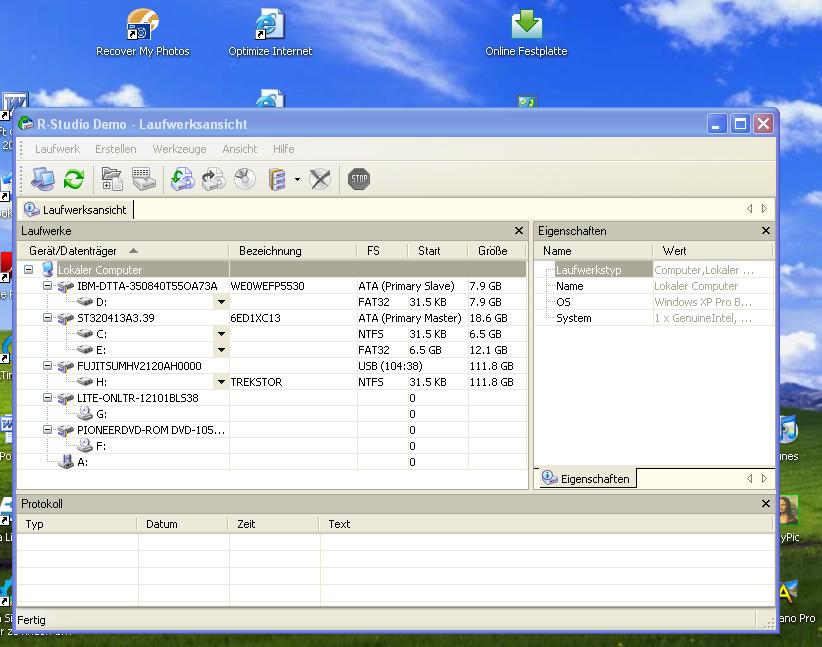Open Optimize Internet desktop shortcut
The width and height of the screenshot is (822, 647).
(270, 33)
